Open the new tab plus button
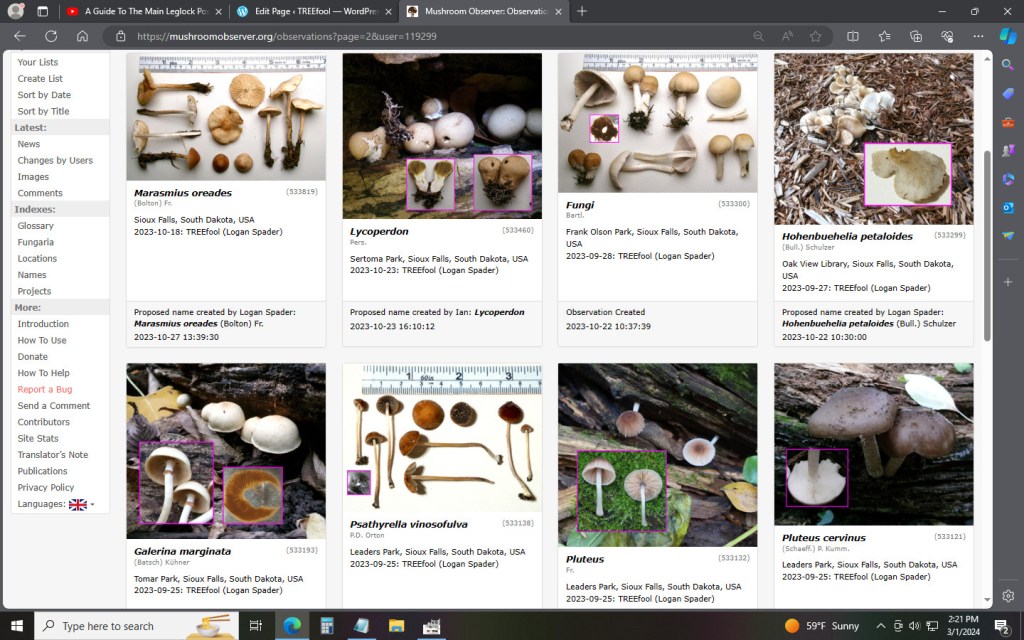Screen dimensions: 1024x640 583,11
